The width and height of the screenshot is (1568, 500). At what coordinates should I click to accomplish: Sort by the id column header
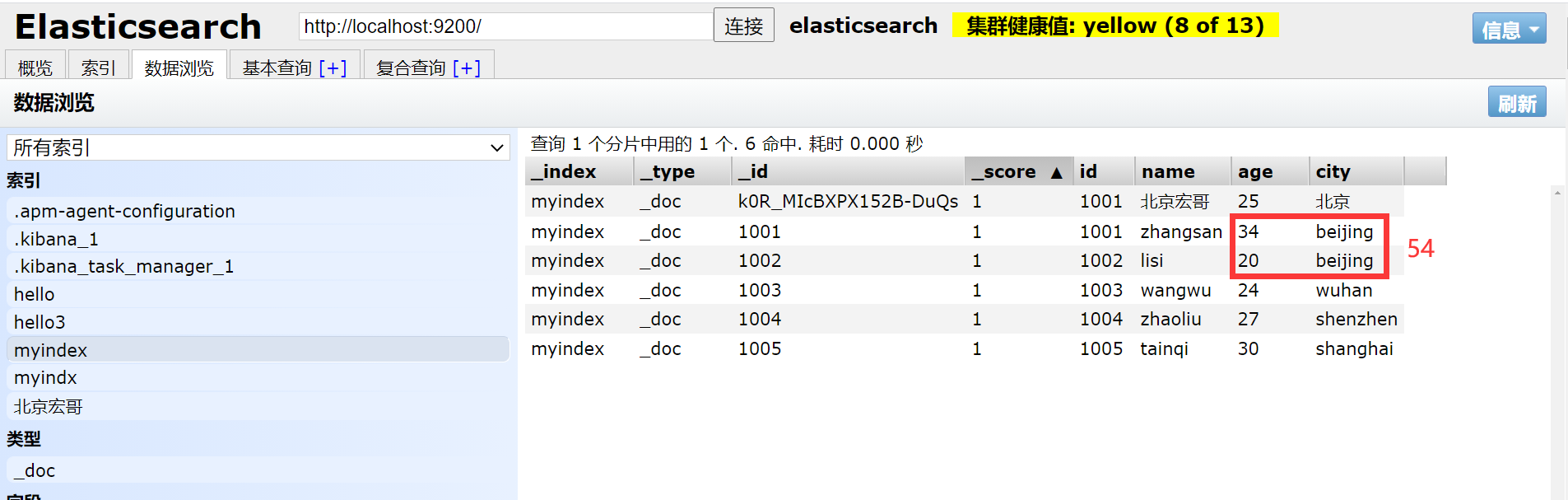pos(1104,171)
